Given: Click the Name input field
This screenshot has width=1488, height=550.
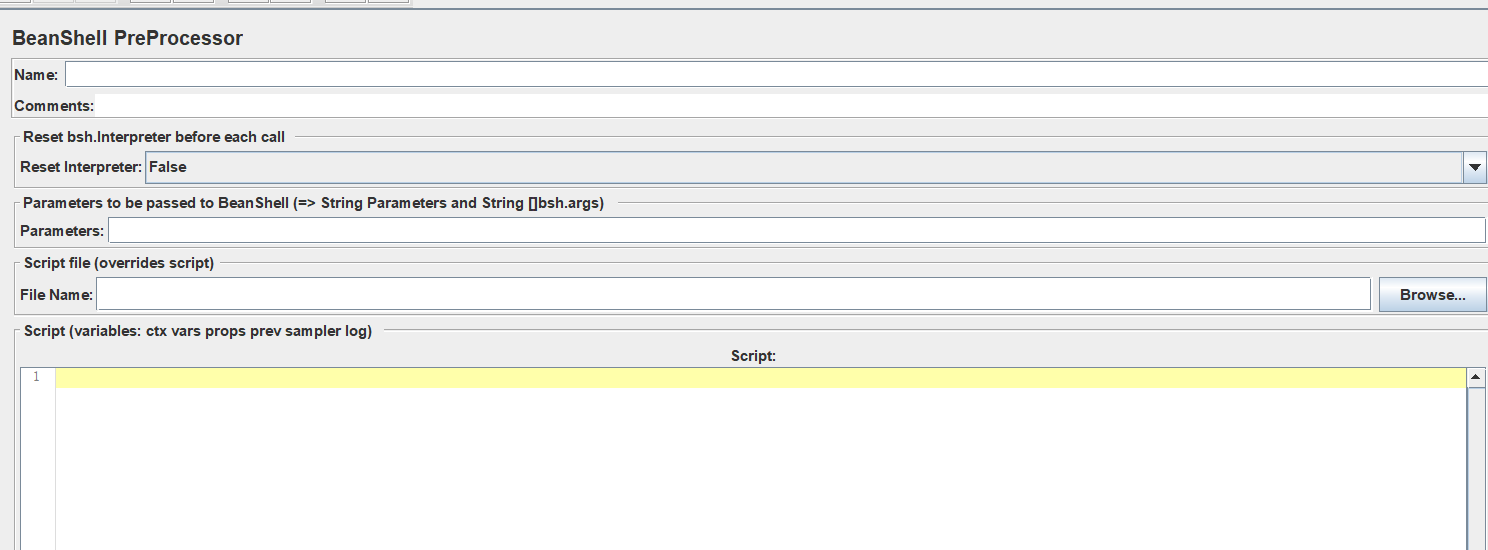Looking at the screenshot, I should point(776,75).
